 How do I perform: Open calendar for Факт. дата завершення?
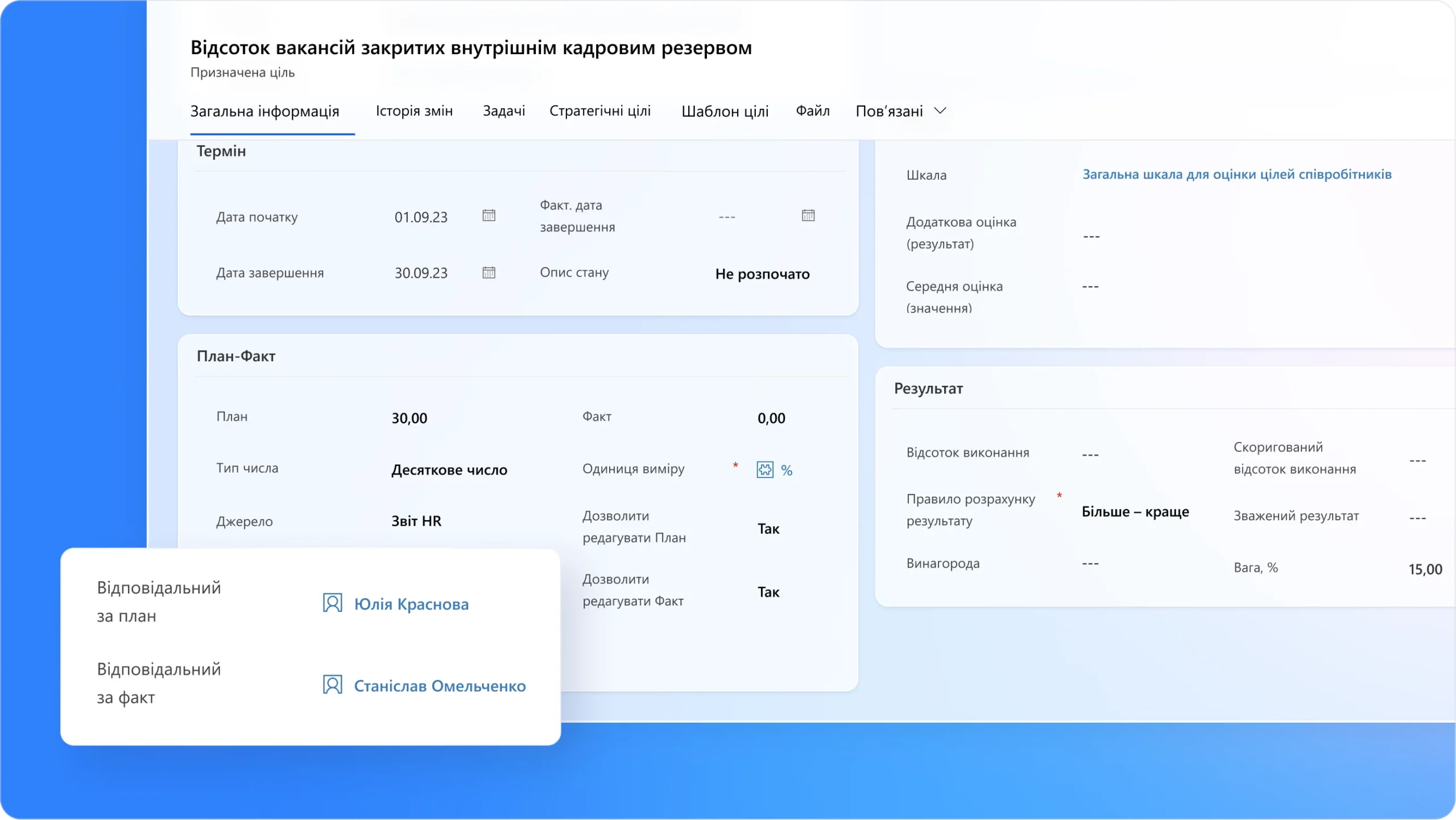(808, 216)
